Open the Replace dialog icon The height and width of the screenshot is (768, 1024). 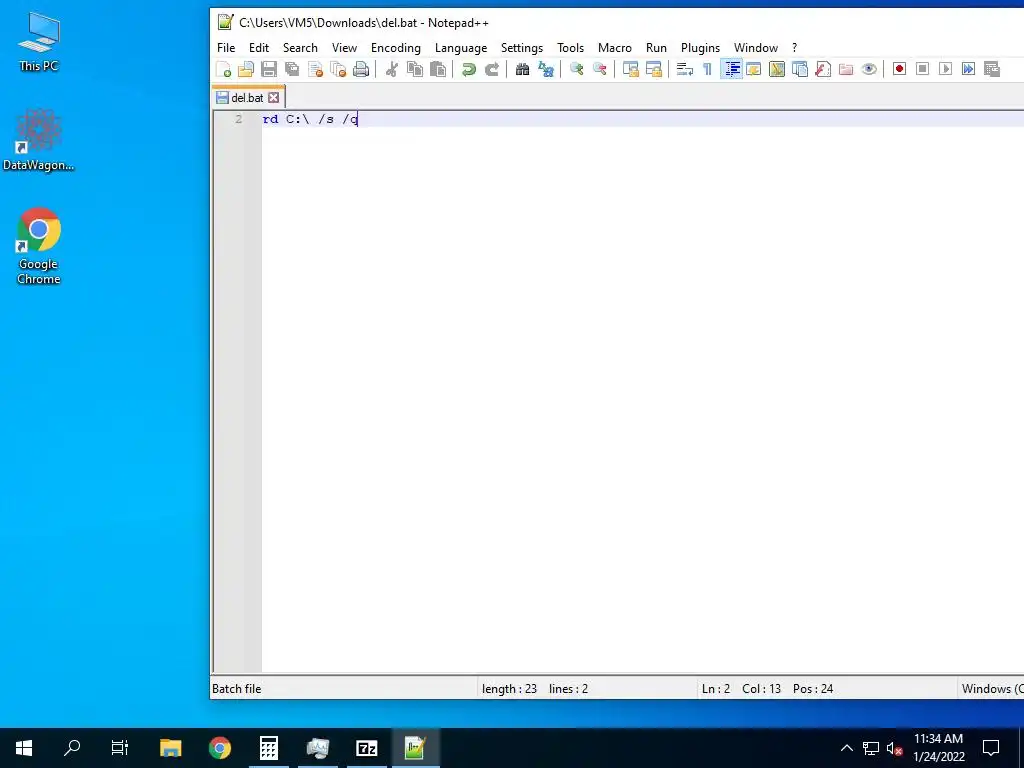[546, 69]
